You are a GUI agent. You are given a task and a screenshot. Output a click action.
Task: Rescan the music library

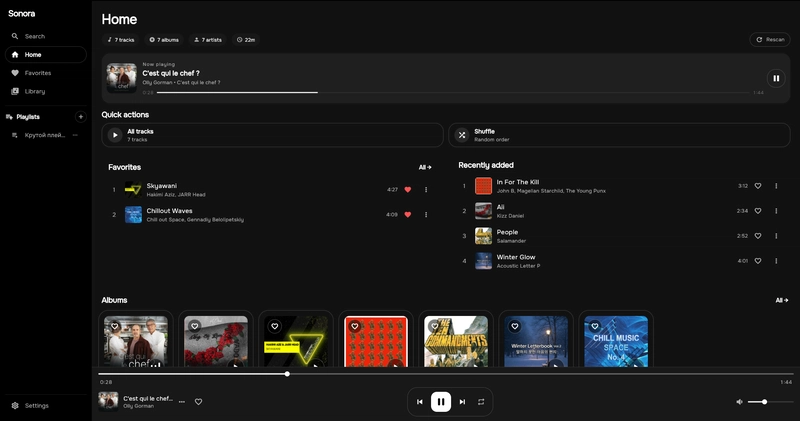coord(770,39)
